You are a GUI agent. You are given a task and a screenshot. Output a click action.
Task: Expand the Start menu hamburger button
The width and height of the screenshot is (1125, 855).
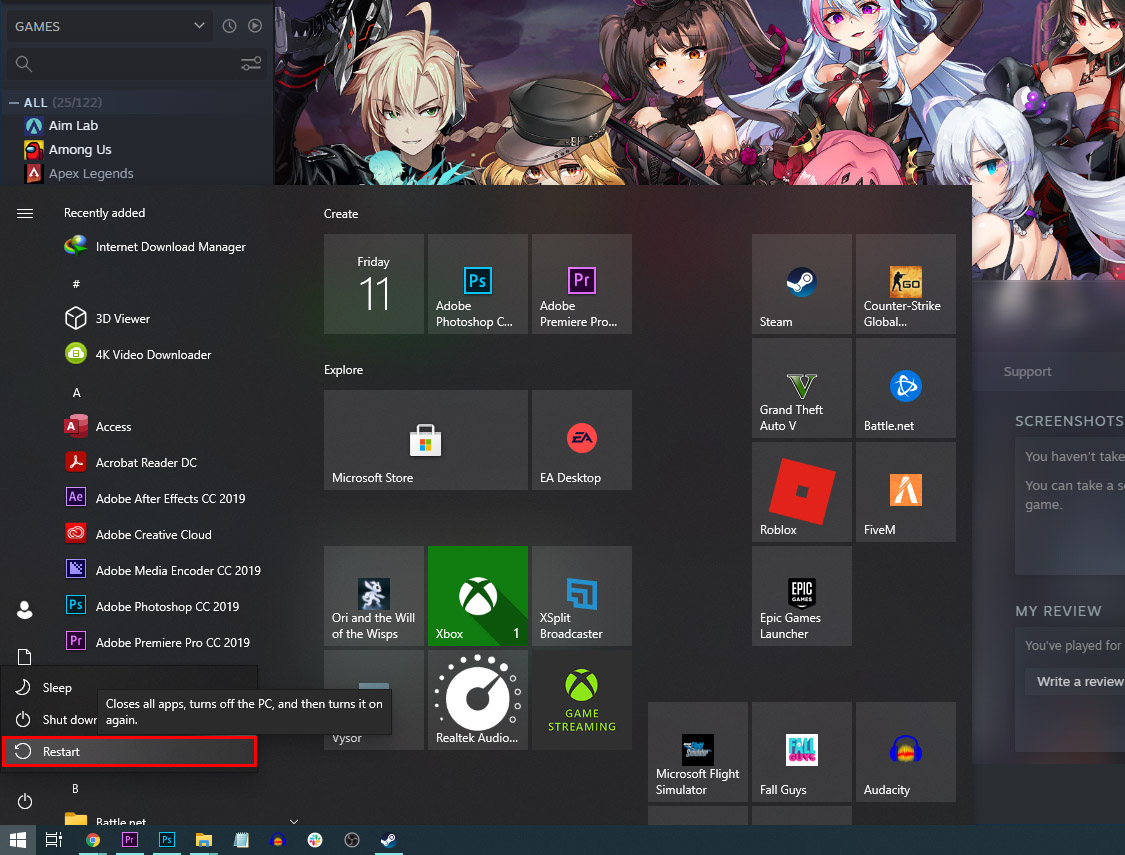(24, 212)
